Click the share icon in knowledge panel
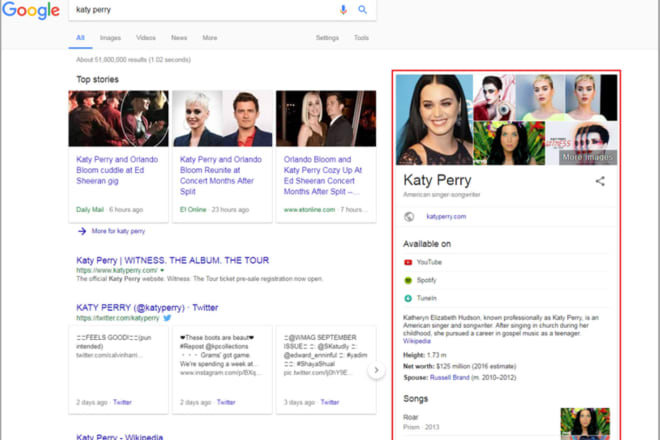The width and height of the screenshot is (660, 440). pos(600,181)
